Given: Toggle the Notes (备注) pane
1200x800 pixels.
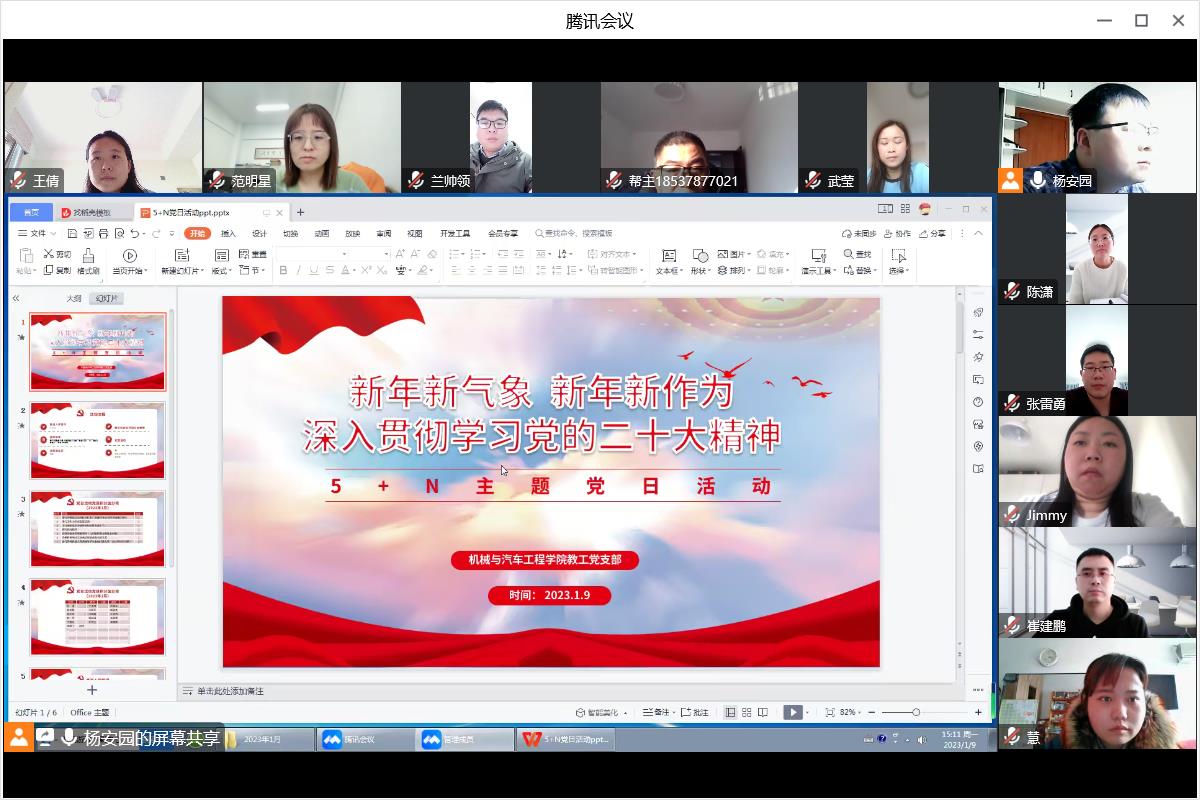Looking at the screenshot, I should [x=656, y=712].
